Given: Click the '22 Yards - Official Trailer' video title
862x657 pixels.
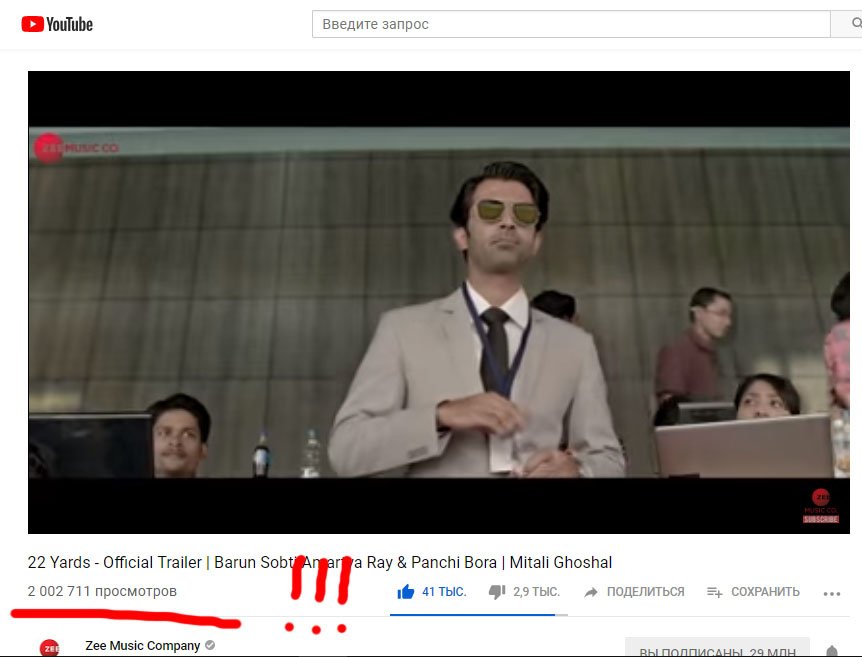Looking at the screenshot, I should coord(319,562).
